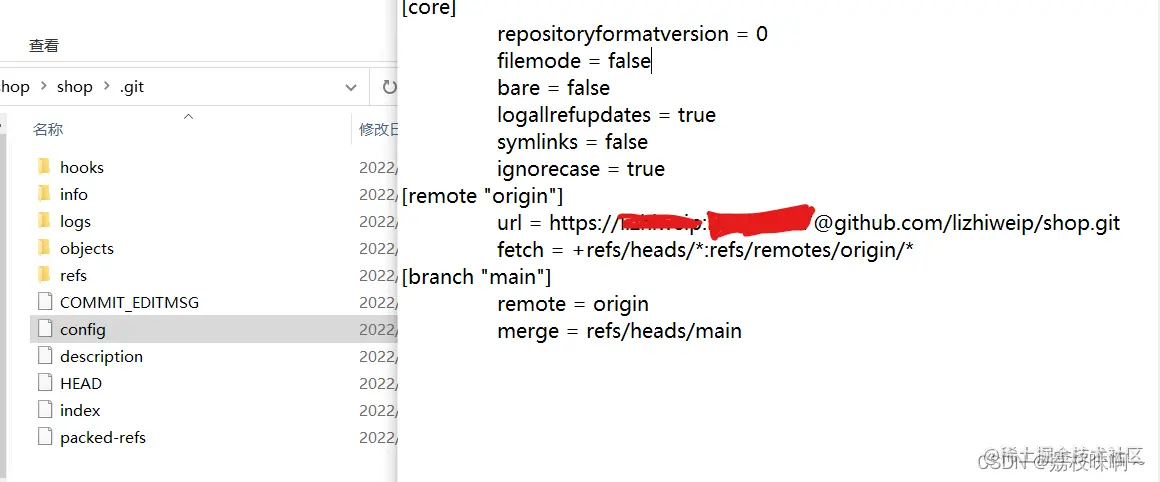Place cursor on repositoryformatversion = 0 line
Viewport: 1160px width, 482px height.
point(633,34)
